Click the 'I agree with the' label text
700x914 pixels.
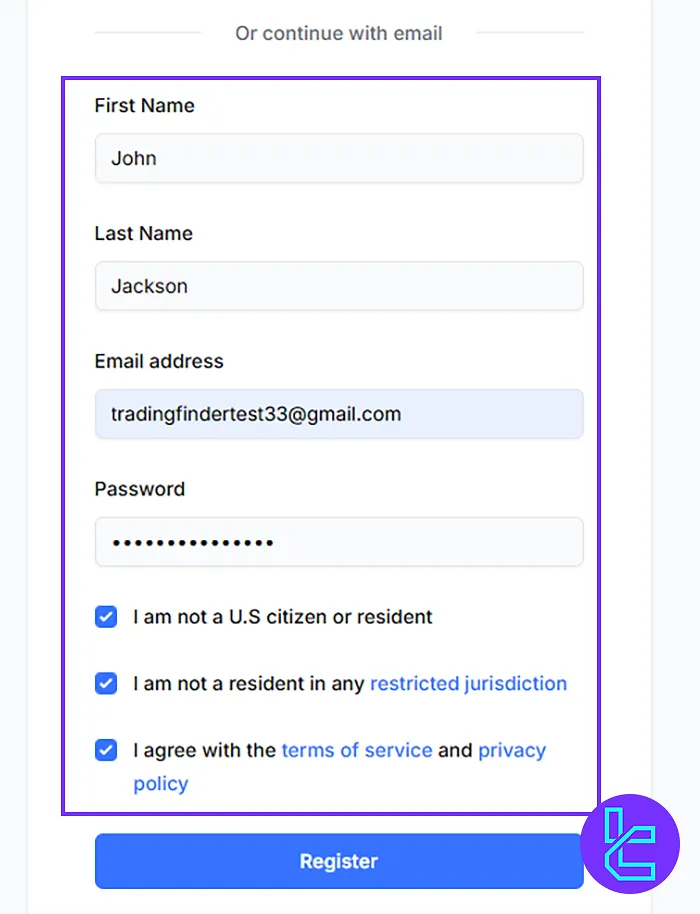pos(205,750)
